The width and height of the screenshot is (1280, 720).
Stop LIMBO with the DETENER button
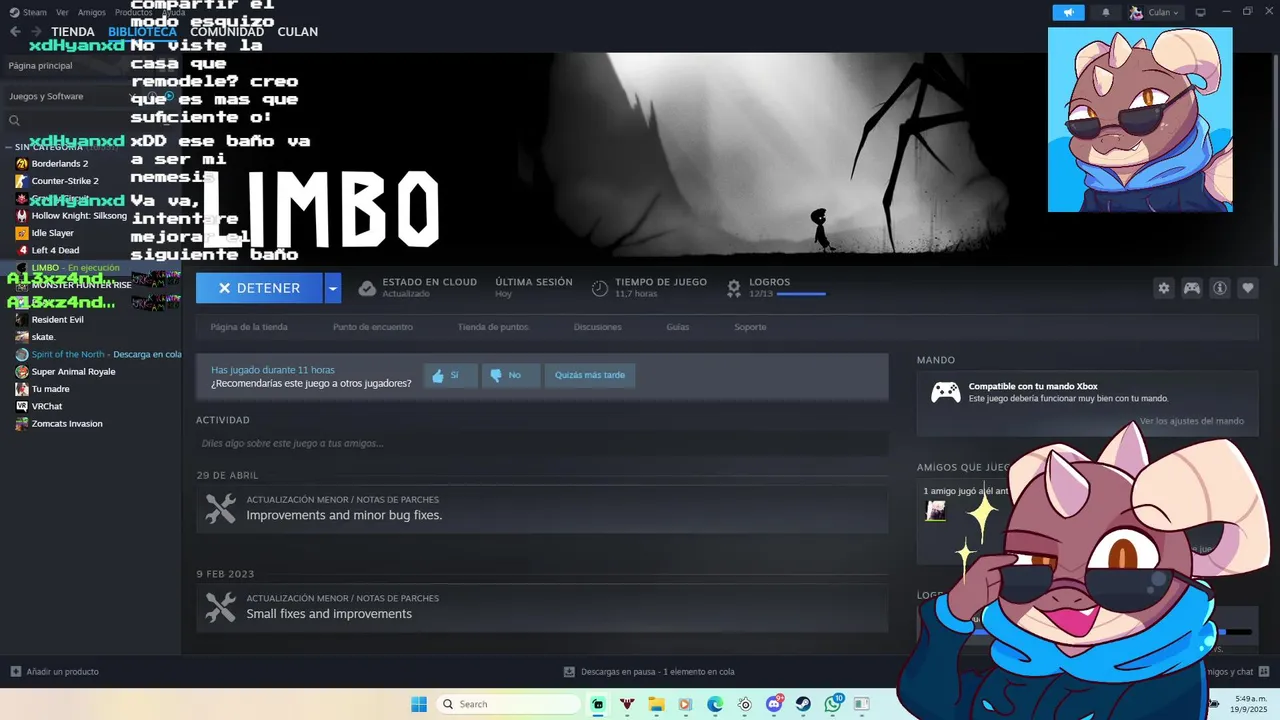[259, 288]
